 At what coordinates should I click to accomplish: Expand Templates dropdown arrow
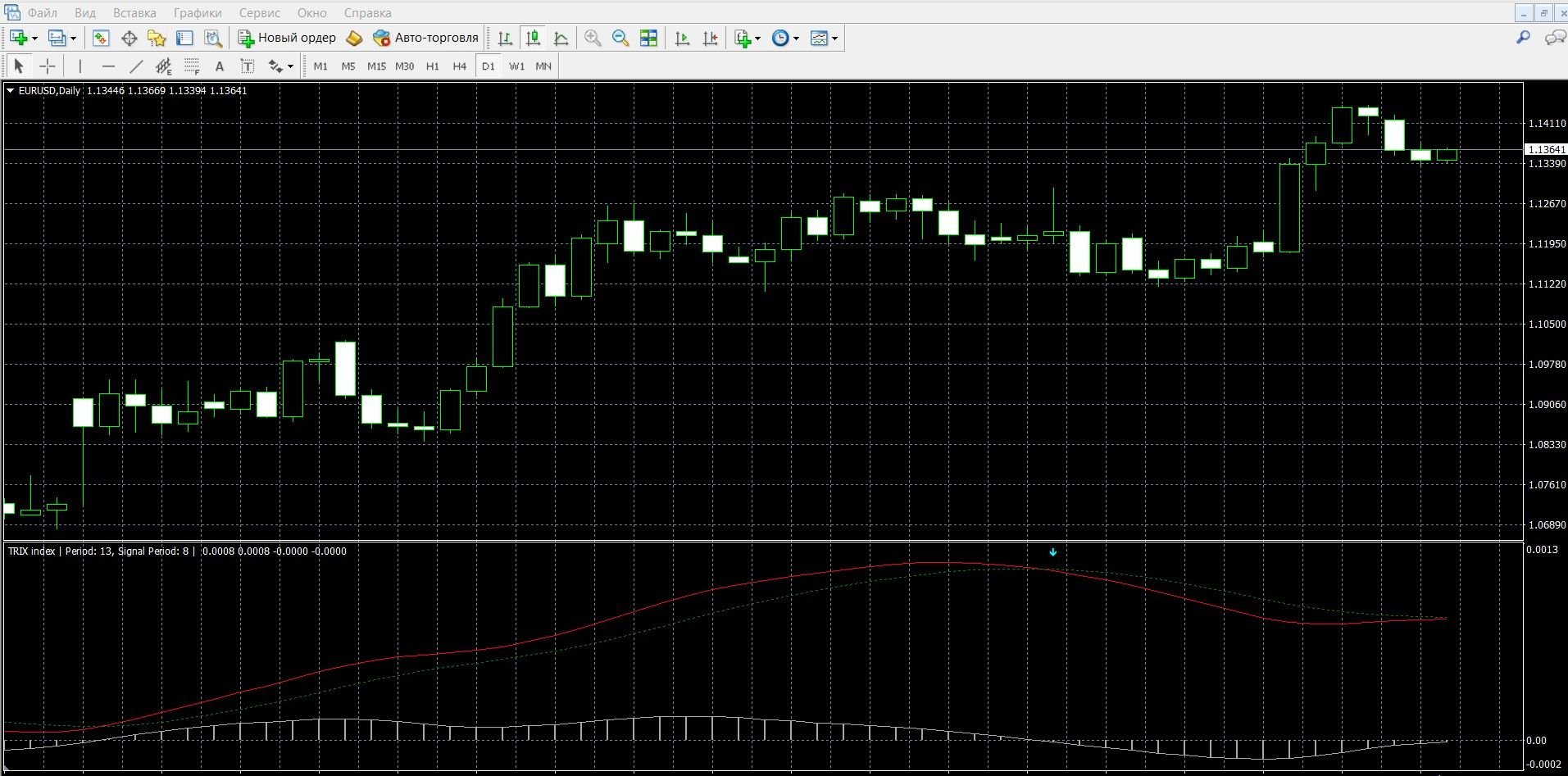834,39
